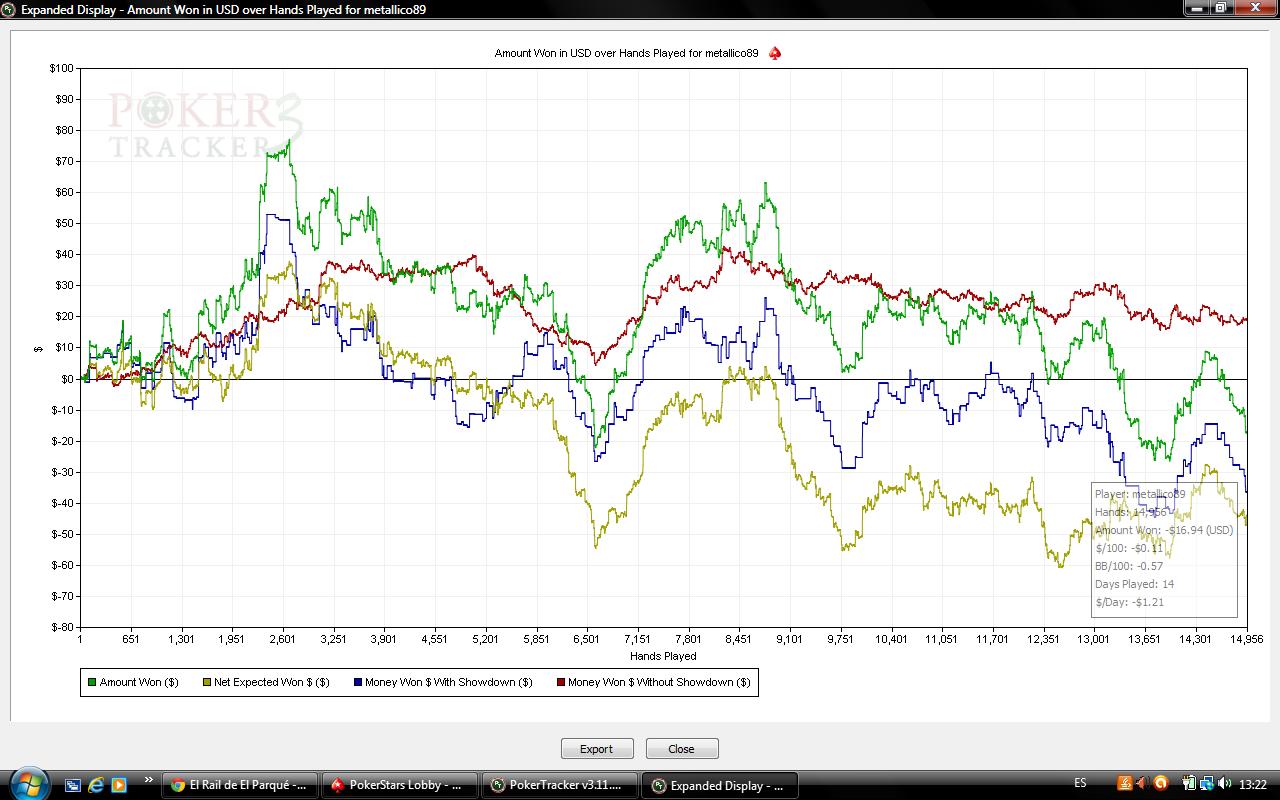Click the Amount Won ($) legend label
Viewport: 1280px width, 800px height.
coord(139,682)
